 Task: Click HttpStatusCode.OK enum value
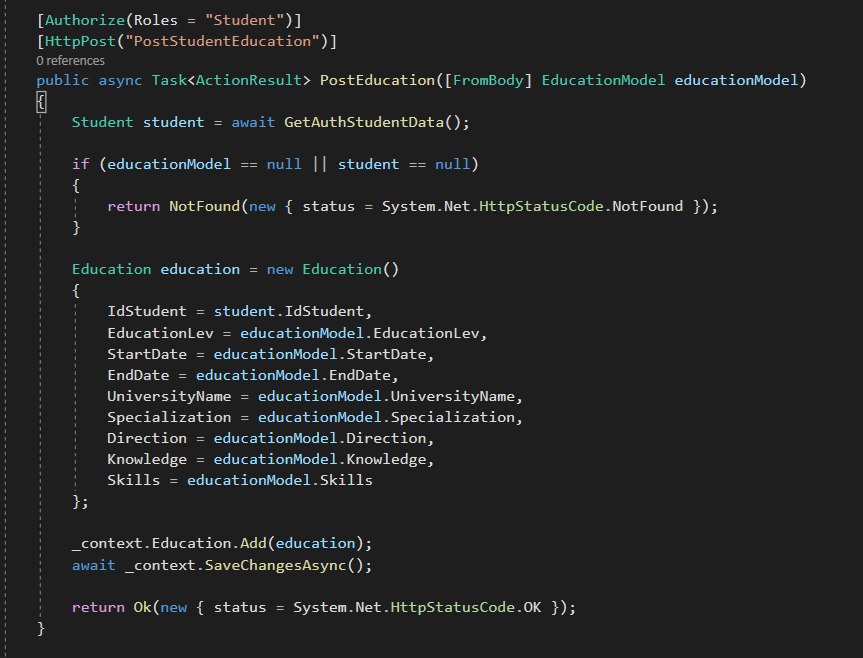[x=466, y=607]
